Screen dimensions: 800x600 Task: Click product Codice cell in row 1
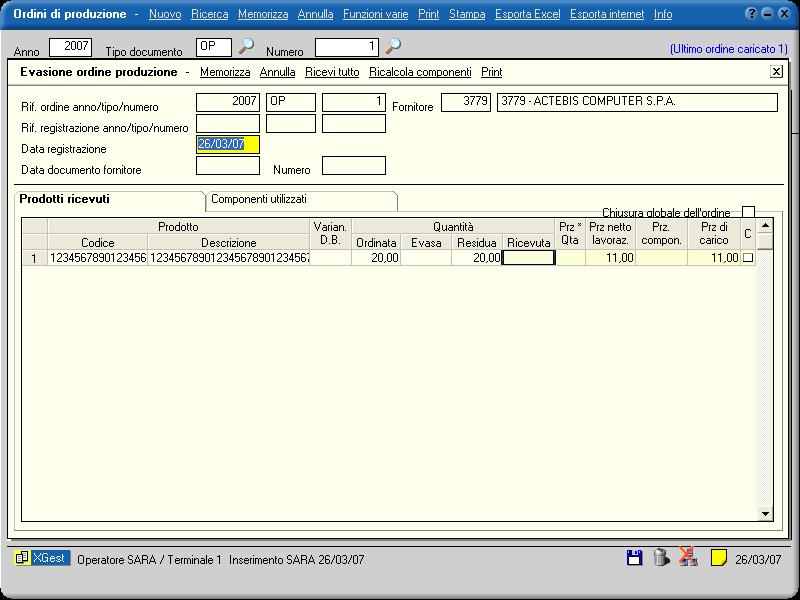(x=97, y=258)
